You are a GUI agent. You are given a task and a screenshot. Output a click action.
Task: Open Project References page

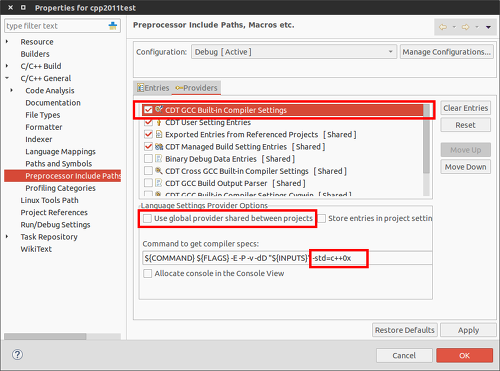coord(54,212)
